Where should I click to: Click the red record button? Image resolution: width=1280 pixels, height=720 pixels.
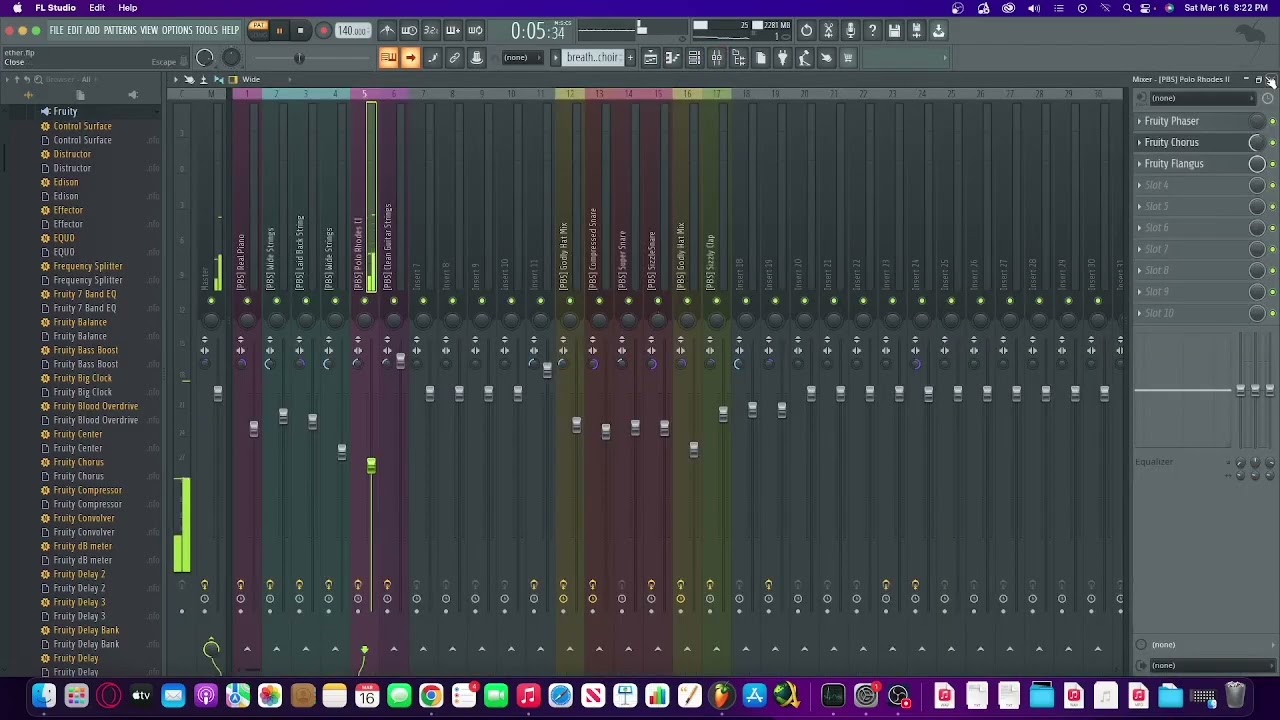click(323, 31)
